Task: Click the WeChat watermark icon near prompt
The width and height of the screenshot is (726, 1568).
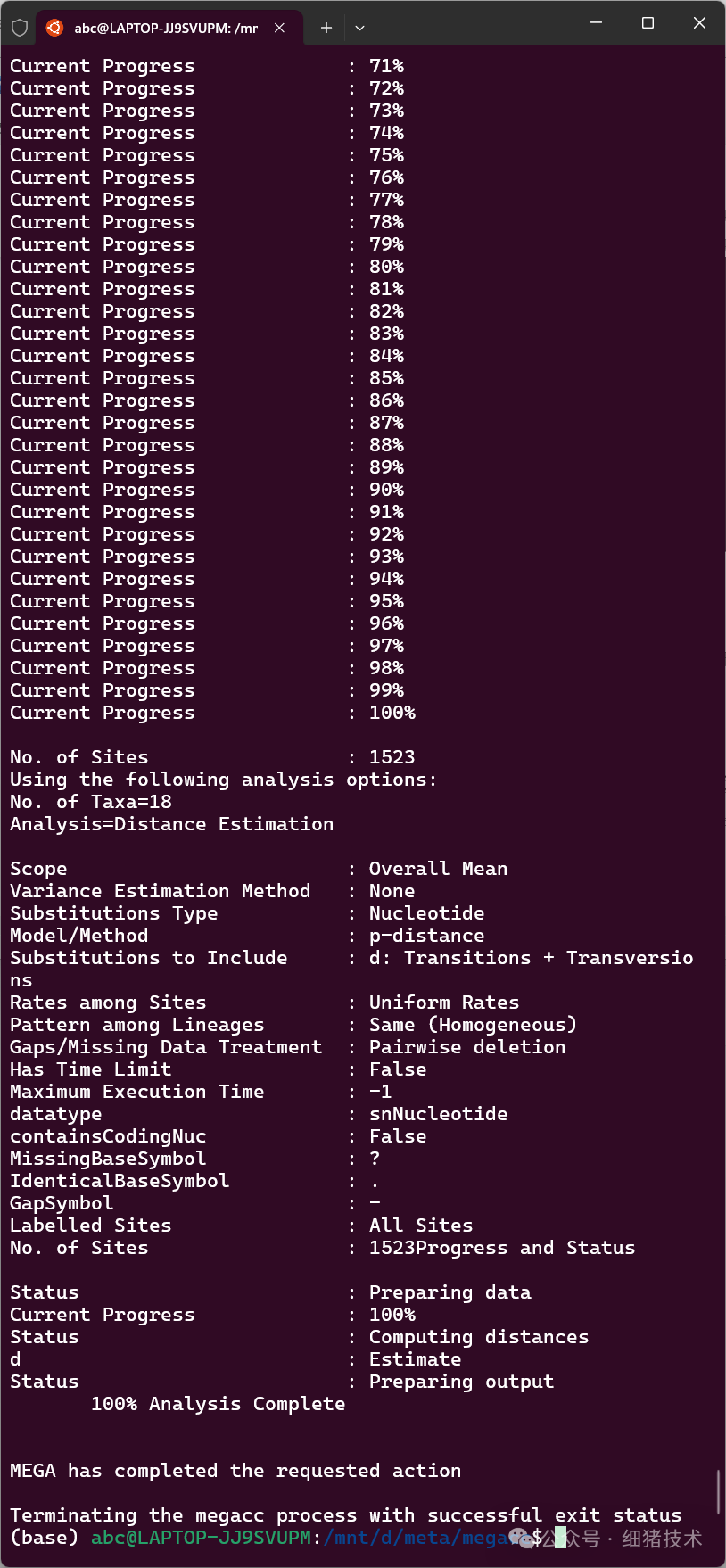Action: coord(521,1538)
